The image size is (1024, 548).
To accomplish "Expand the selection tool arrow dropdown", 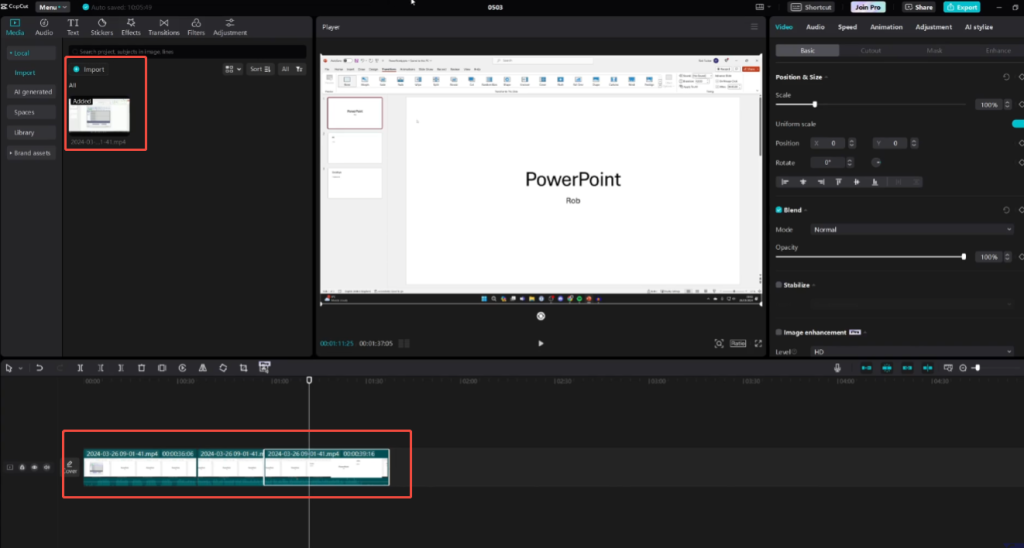I will (20, 368).
